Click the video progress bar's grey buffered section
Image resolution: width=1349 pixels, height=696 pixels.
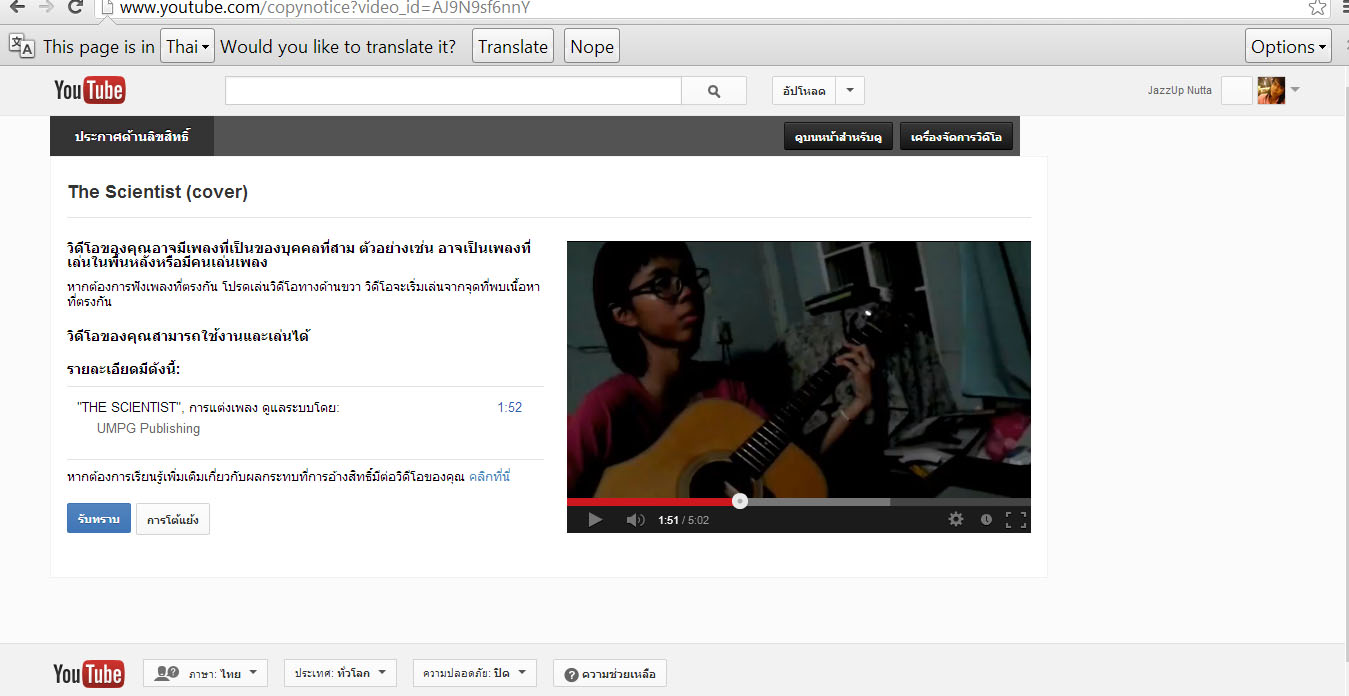818,501
